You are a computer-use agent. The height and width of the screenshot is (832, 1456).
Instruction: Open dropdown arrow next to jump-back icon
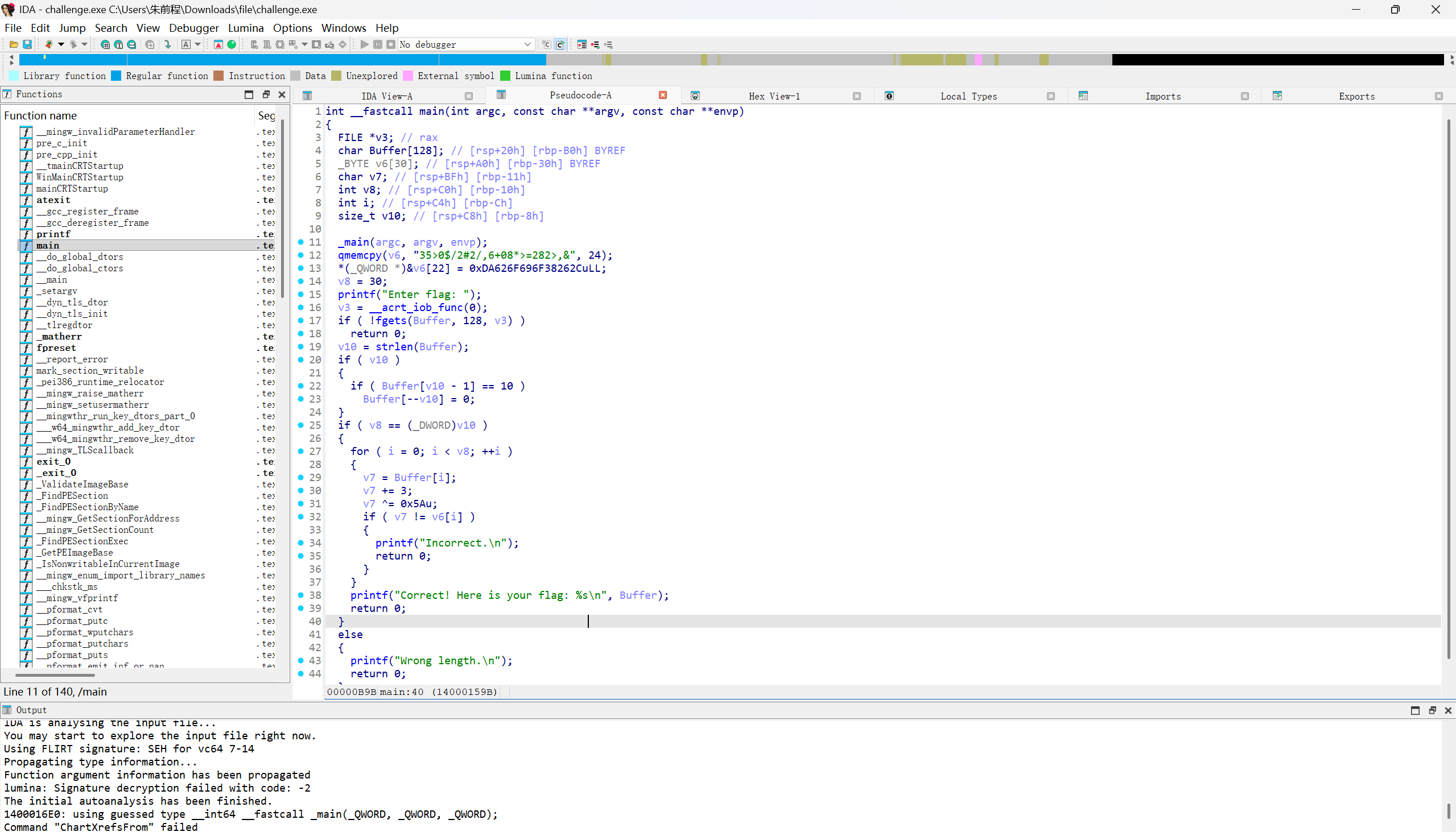(61, 44)
